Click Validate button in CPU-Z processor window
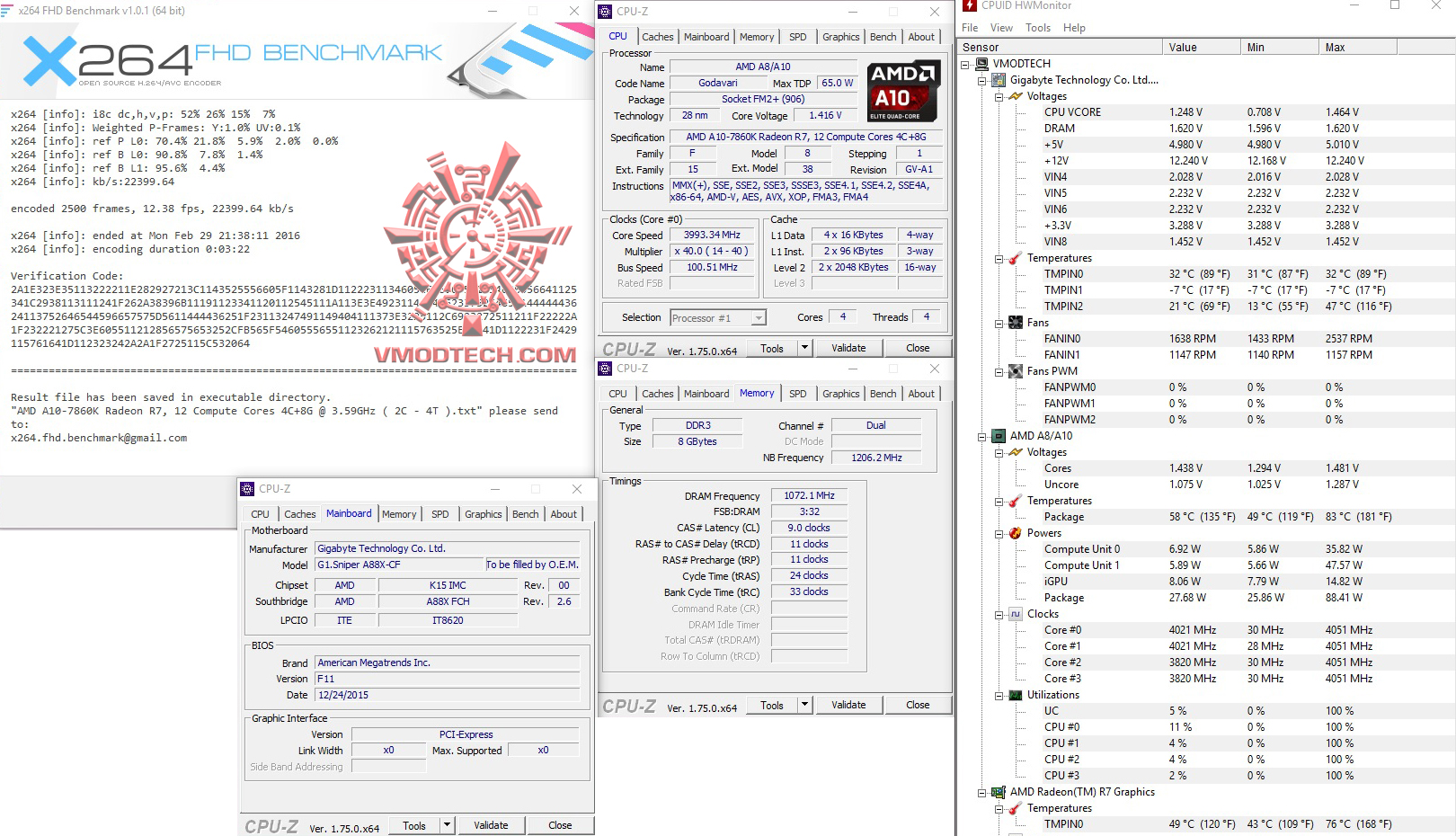This screenshot has width=1456, height=836. [848, 348]
